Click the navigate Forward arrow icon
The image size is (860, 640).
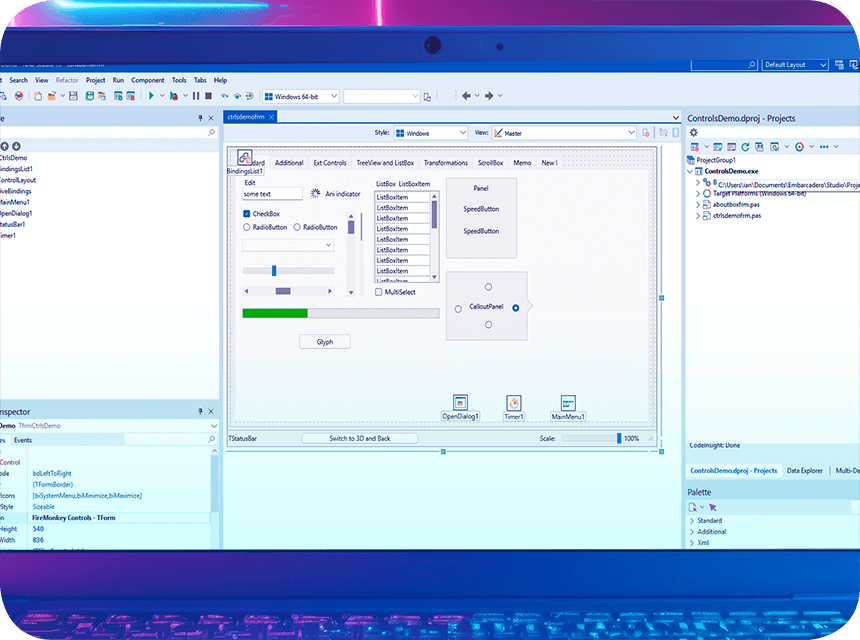coord(489,96)
